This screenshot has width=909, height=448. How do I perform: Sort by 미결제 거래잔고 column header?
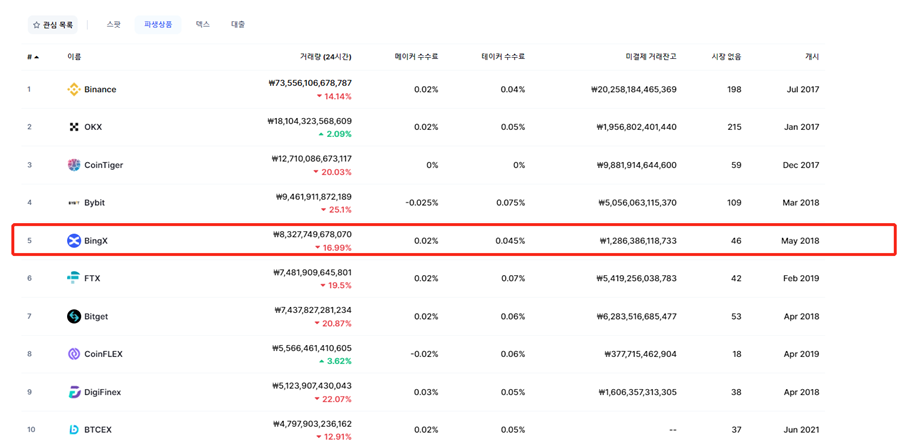pos(650,57)
